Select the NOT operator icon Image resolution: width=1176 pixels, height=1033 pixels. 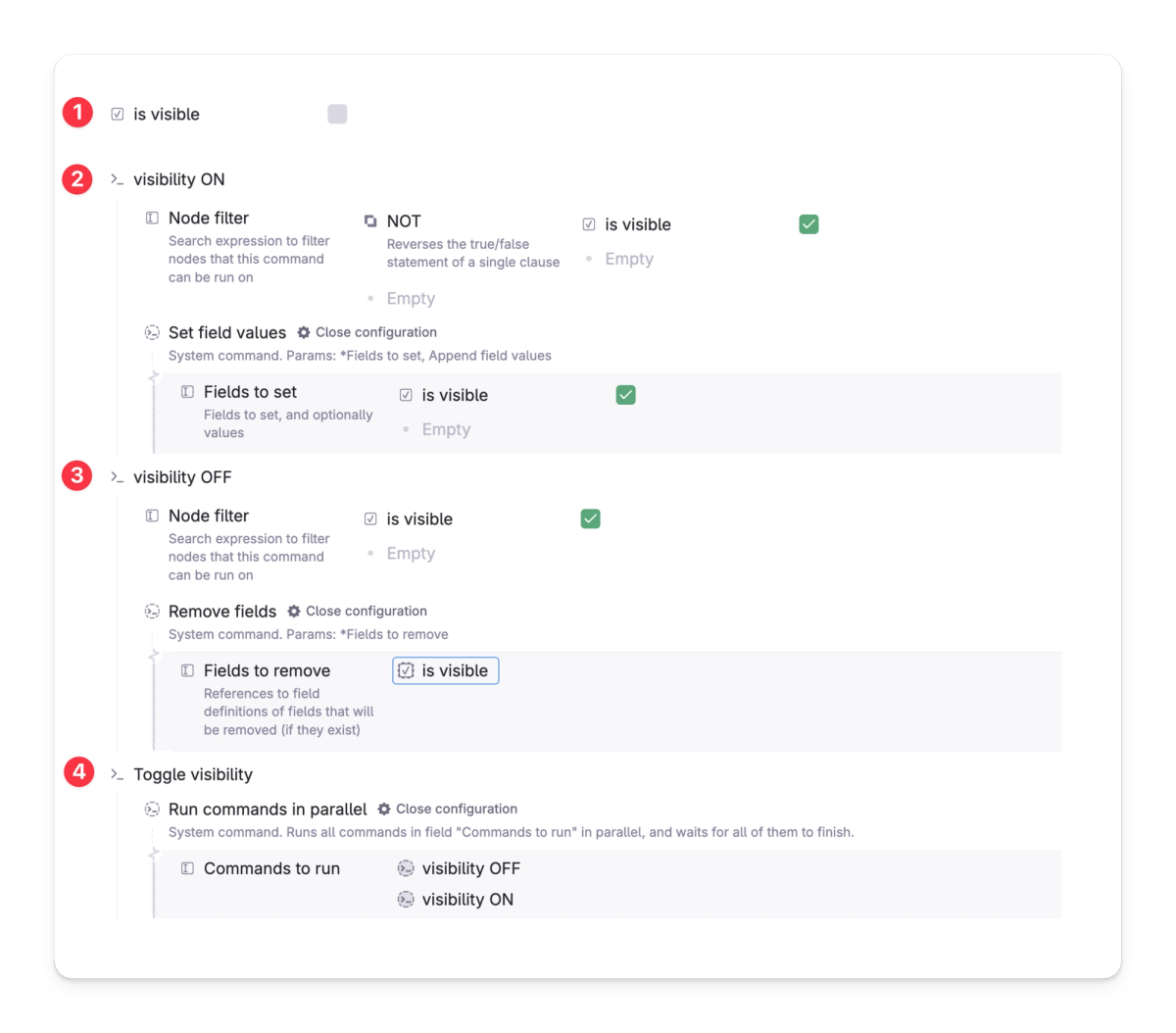(x=369, y=221)
